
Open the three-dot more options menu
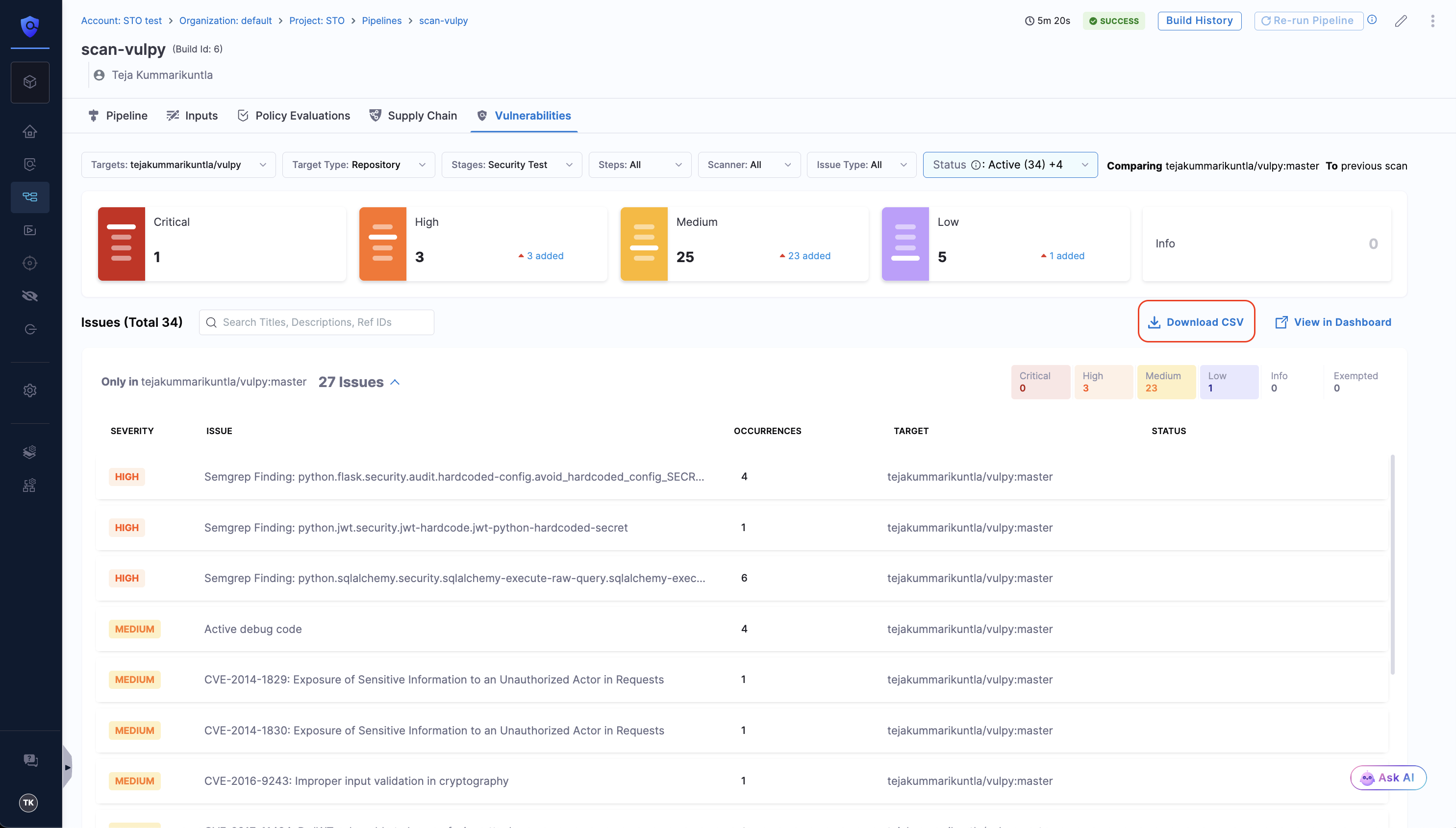(x=1432, y=21)
